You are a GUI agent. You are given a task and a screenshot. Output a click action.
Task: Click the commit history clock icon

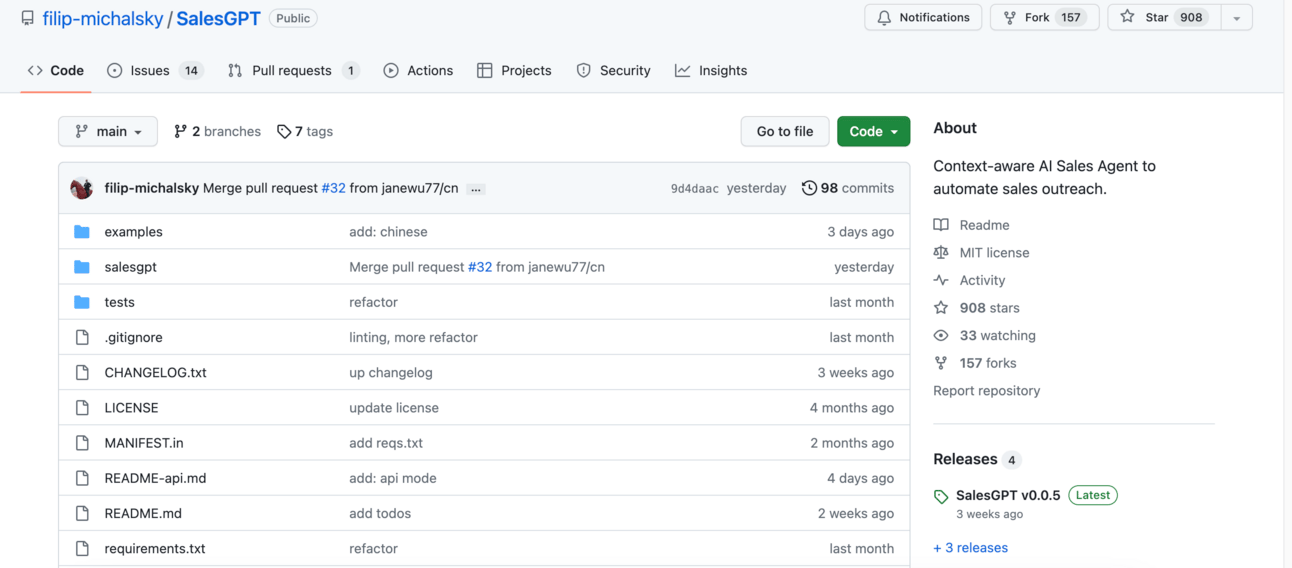click(809, 188)
